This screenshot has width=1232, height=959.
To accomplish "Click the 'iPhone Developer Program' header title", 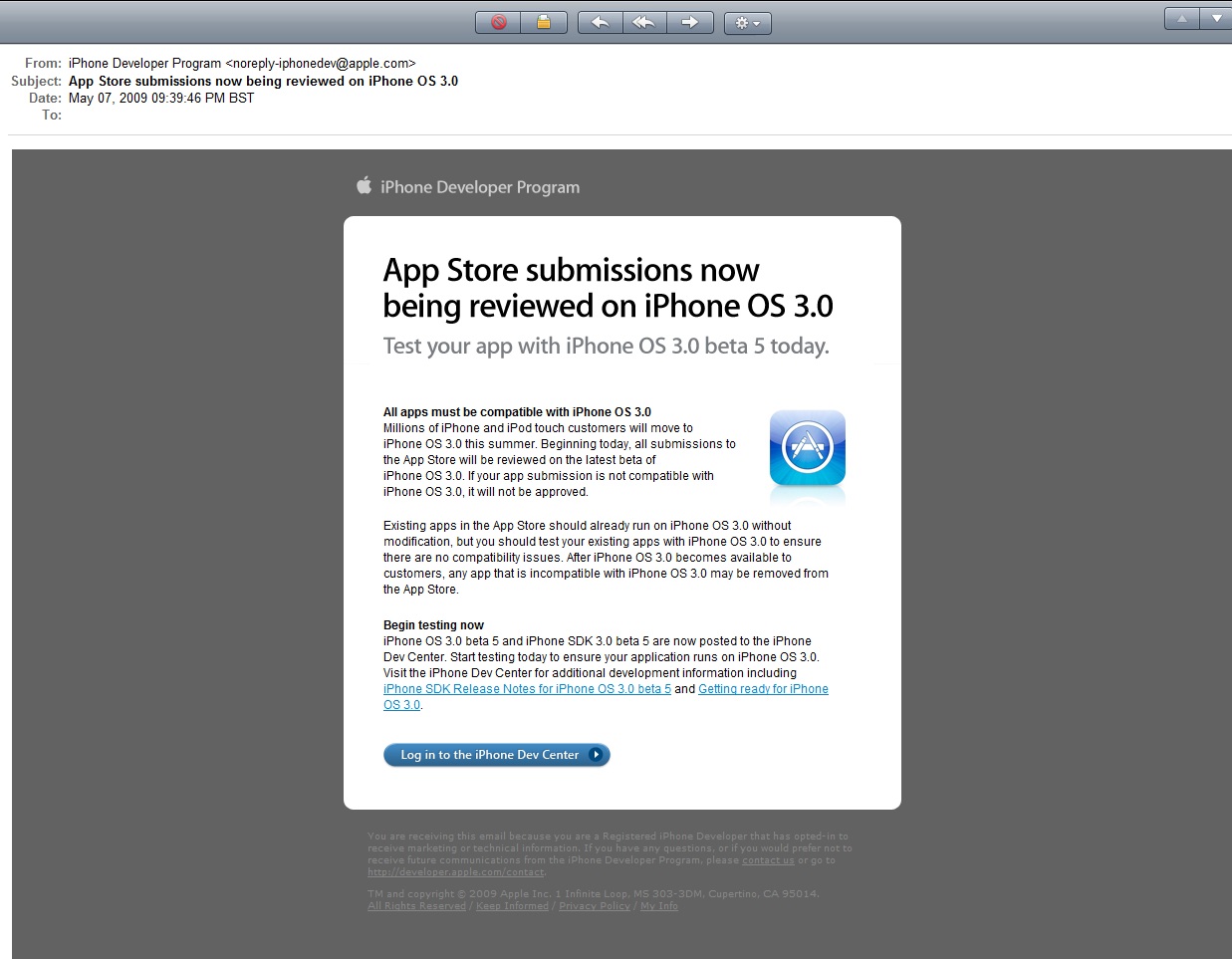I will pos(480,187).
